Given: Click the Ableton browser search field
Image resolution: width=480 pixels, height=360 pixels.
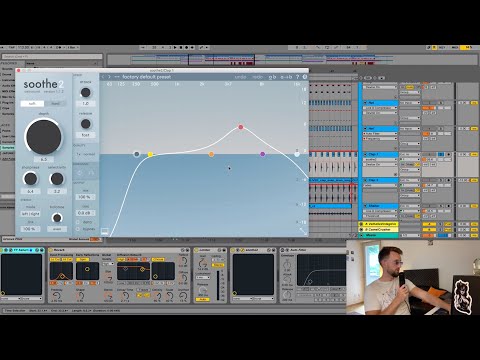Looking at the screenshot, I should [x=52, y=57].
